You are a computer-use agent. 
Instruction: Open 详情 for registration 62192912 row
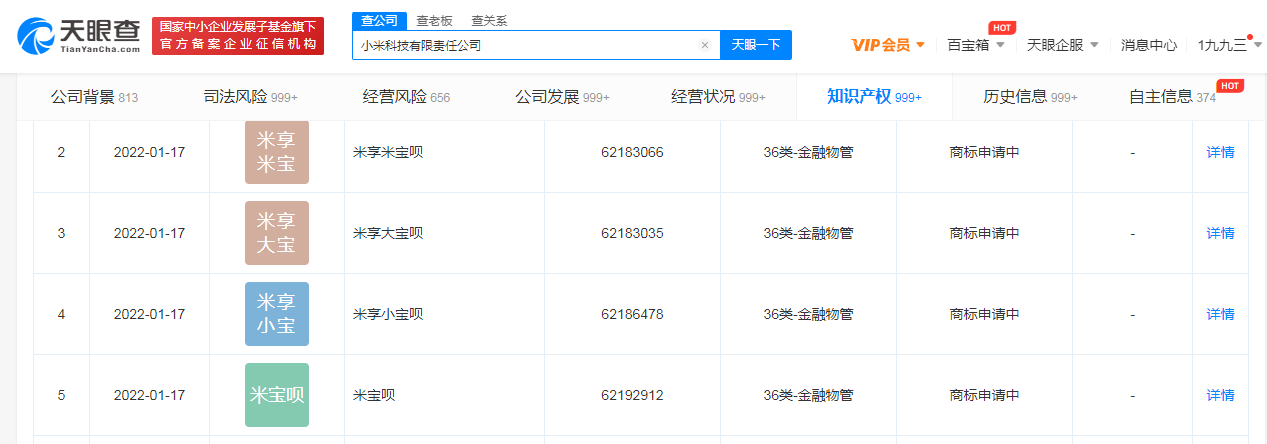pos(1220,395)
